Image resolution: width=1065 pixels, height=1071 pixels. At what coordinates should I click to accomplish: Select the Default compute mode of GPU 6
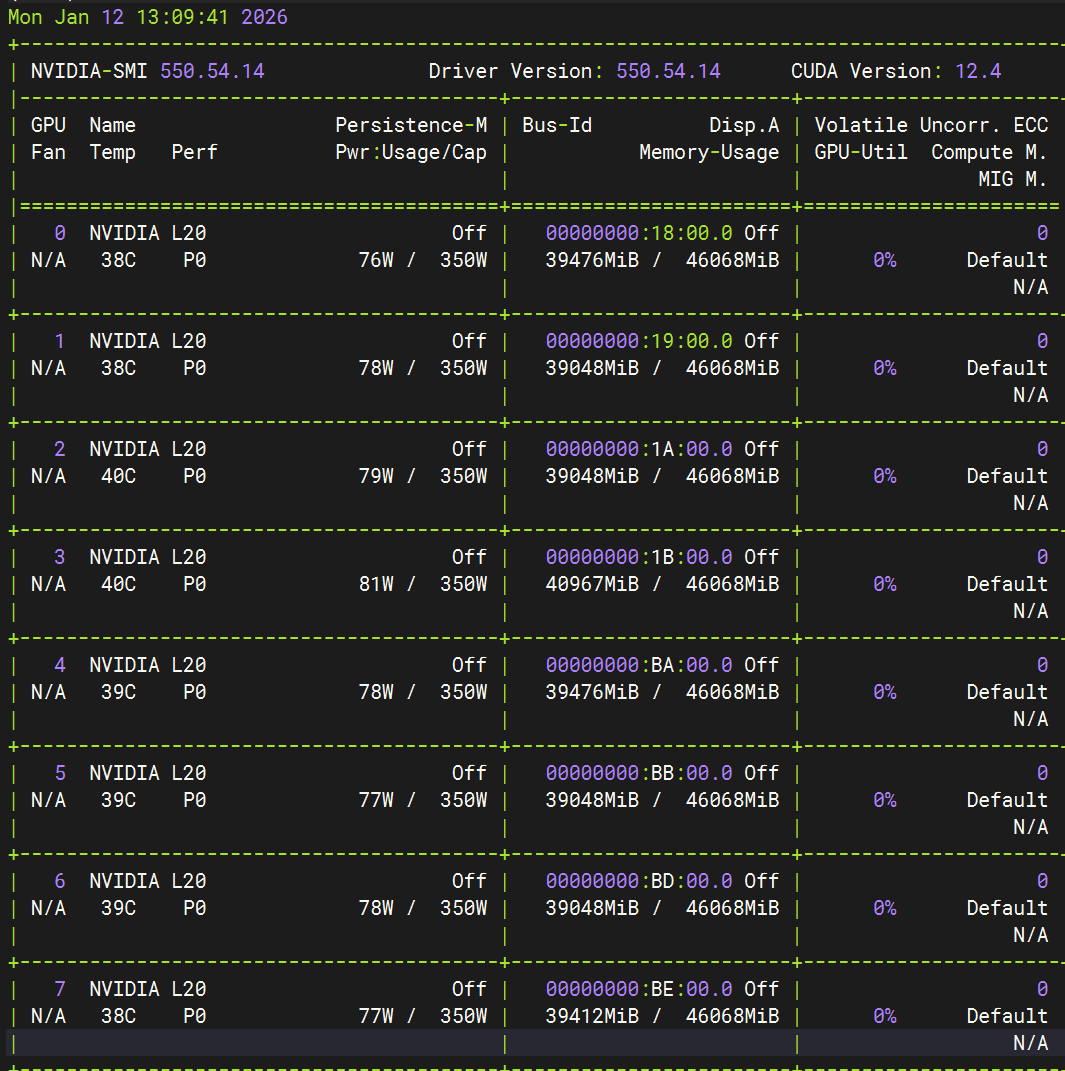[1007, 908]
